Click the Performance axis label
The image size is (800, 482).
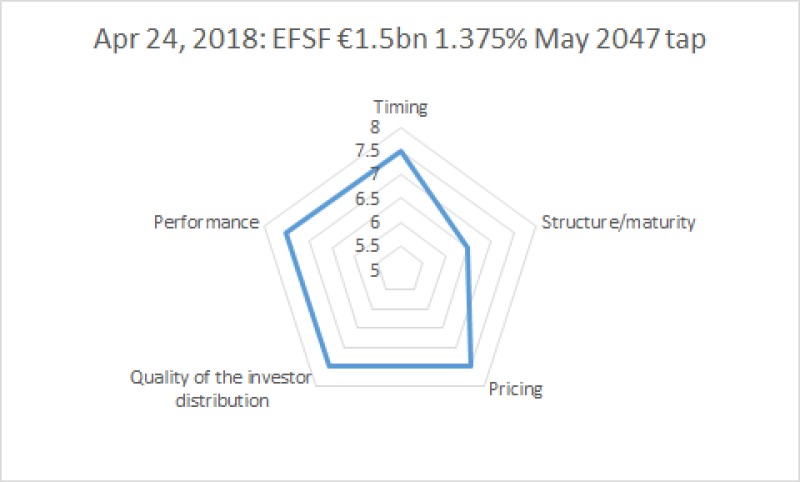point(207,222)
